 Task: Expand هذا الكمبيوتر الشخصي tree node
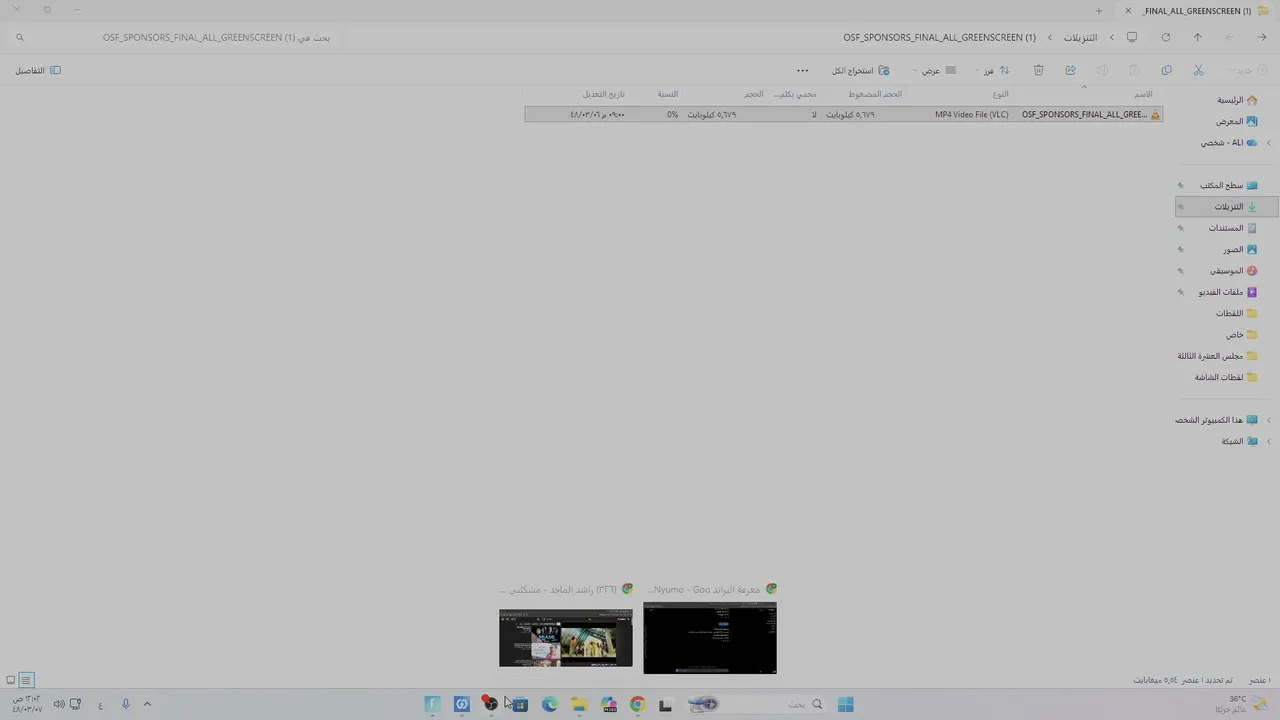pyautogui.click(x=1269, y=420)
